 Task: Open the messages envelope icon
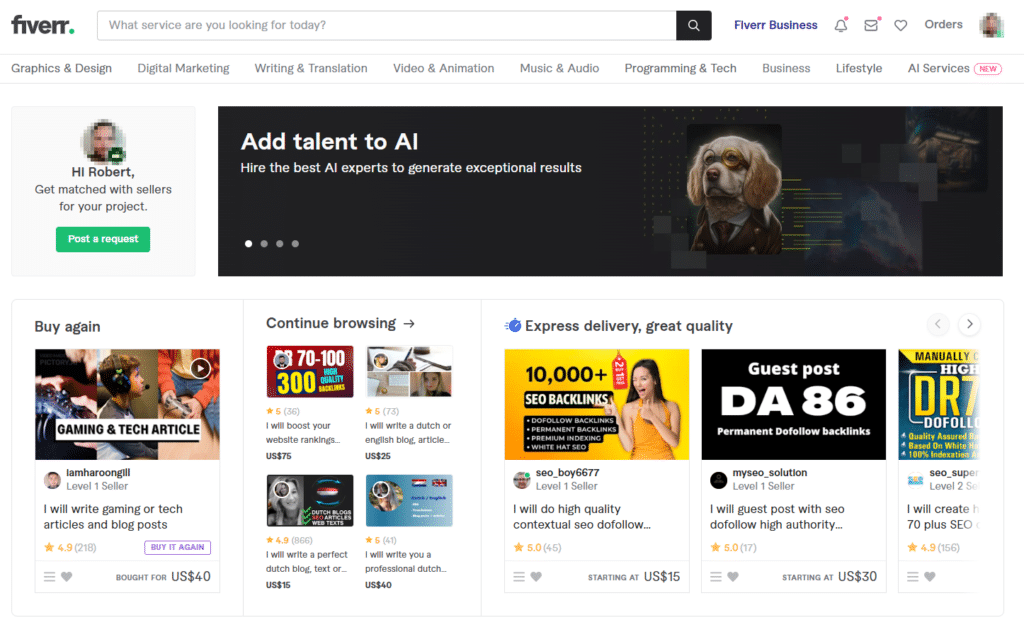click(870, 25)
